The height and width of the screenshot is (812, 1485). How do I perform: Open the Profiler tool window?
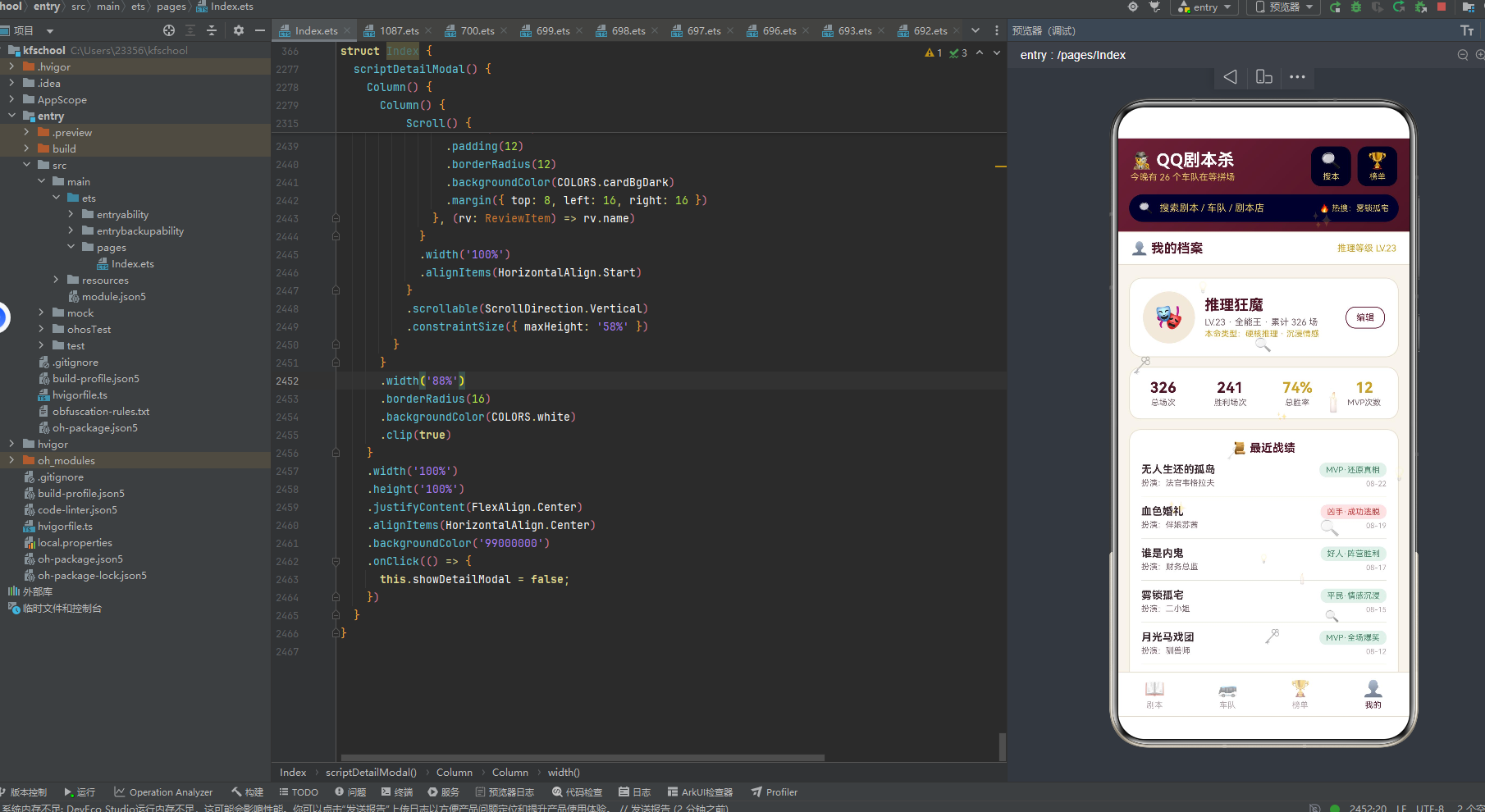(x=774, y=792)
